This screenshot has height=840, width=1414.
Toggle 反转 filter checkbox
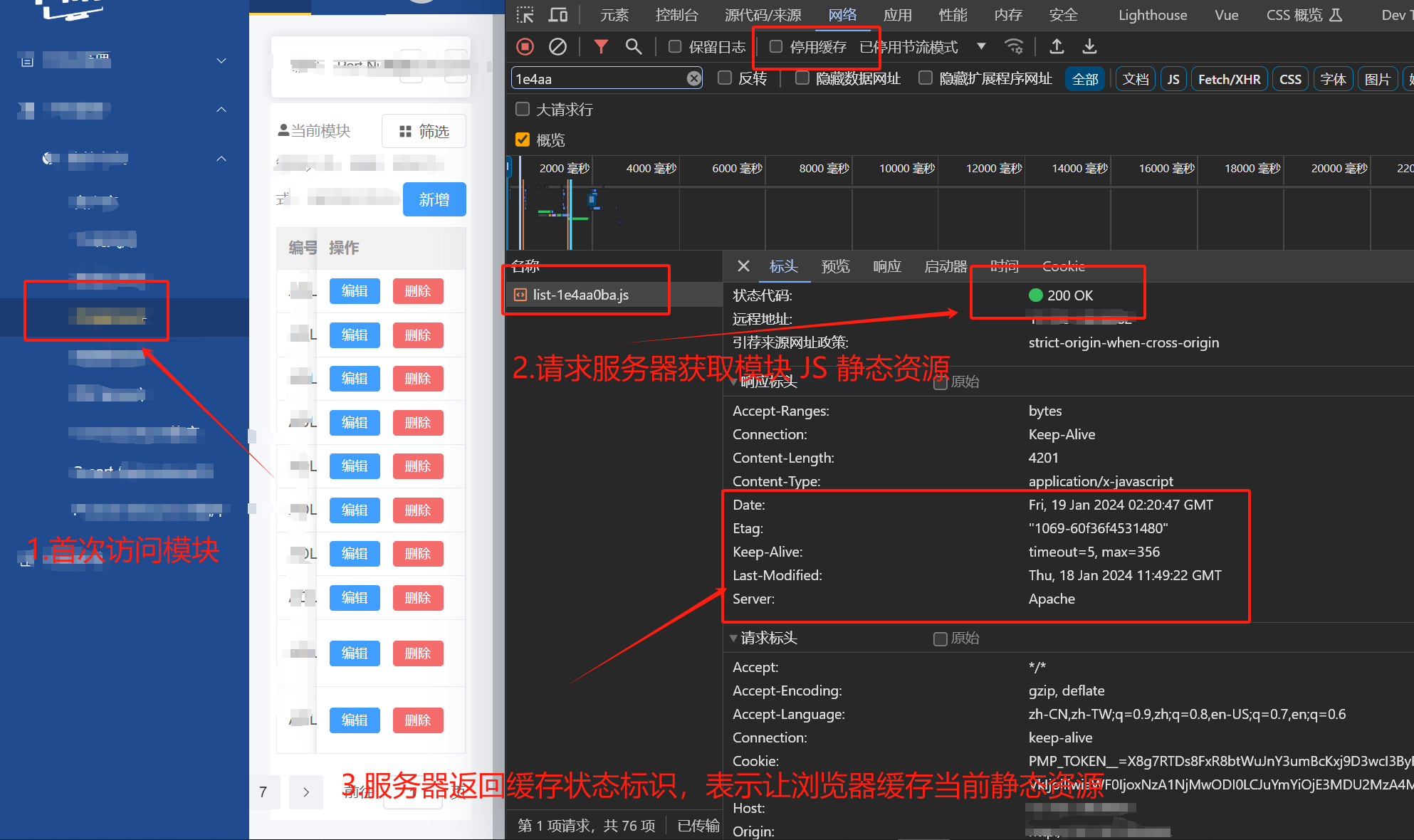click(725, 78)
